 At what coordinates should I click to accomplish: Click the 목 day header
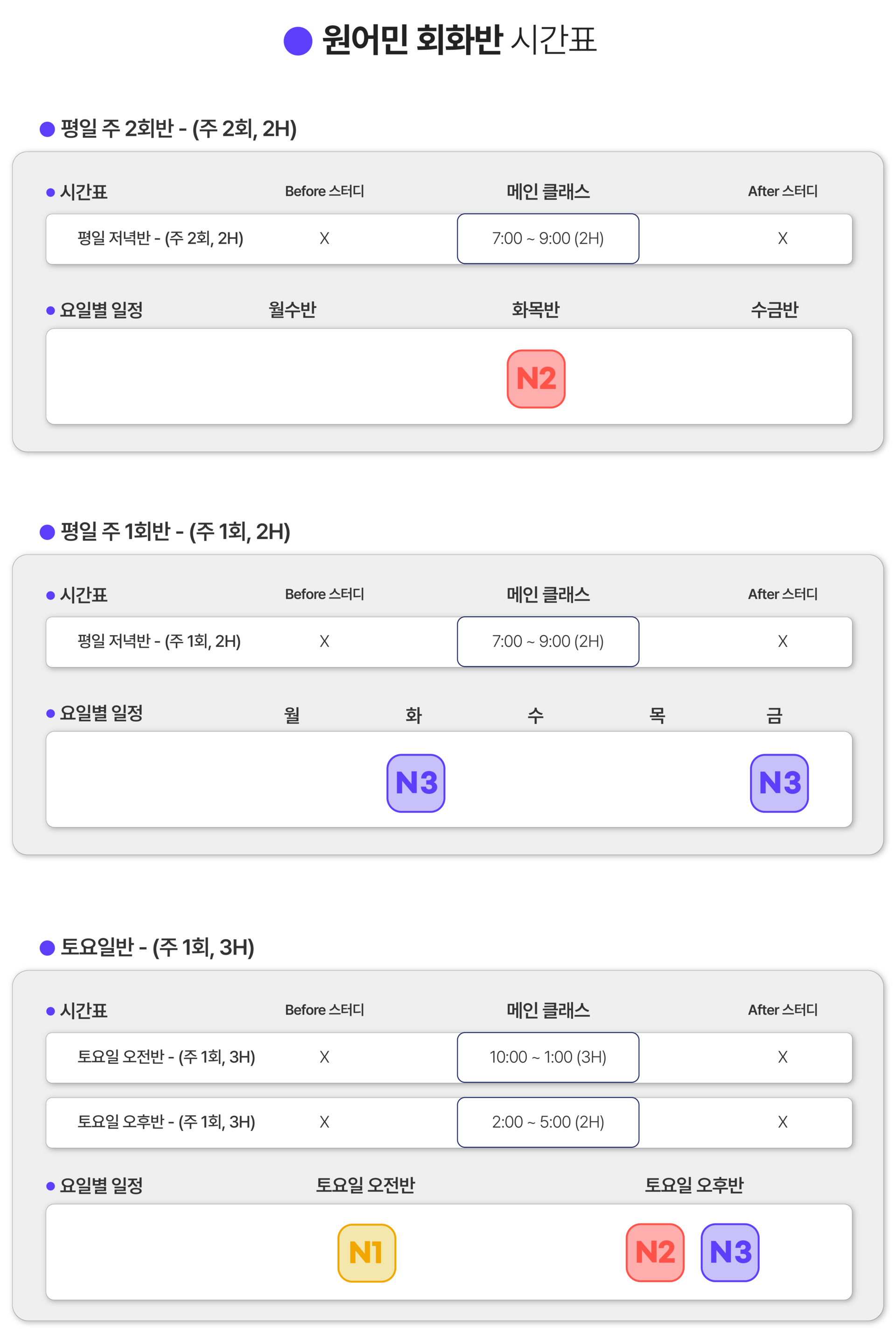coord(657,715)
